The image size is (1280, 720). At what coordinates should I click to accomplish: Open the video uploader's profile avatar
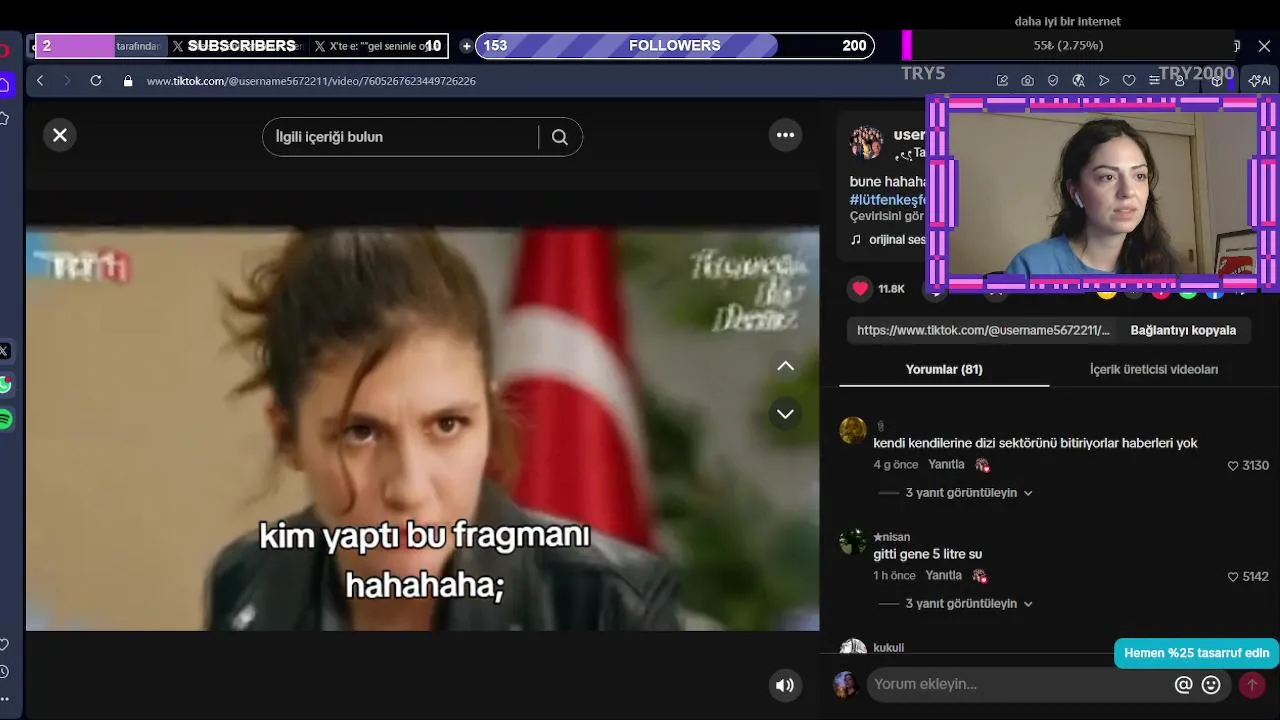(866, 142)
